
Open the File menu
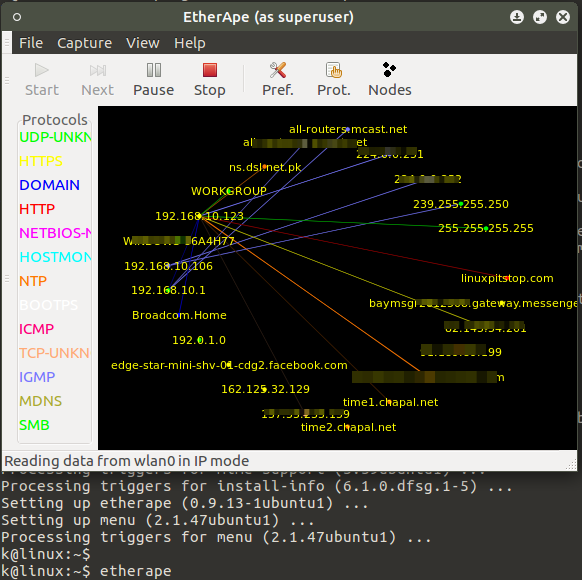tap(31, 43)
